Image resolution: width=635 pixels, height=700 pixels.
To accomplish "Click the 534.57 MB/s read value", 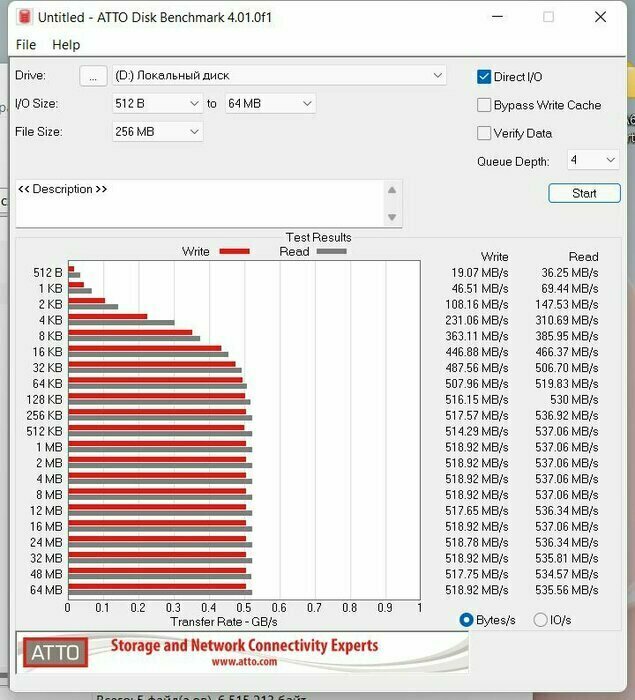I will click(567, 574).
